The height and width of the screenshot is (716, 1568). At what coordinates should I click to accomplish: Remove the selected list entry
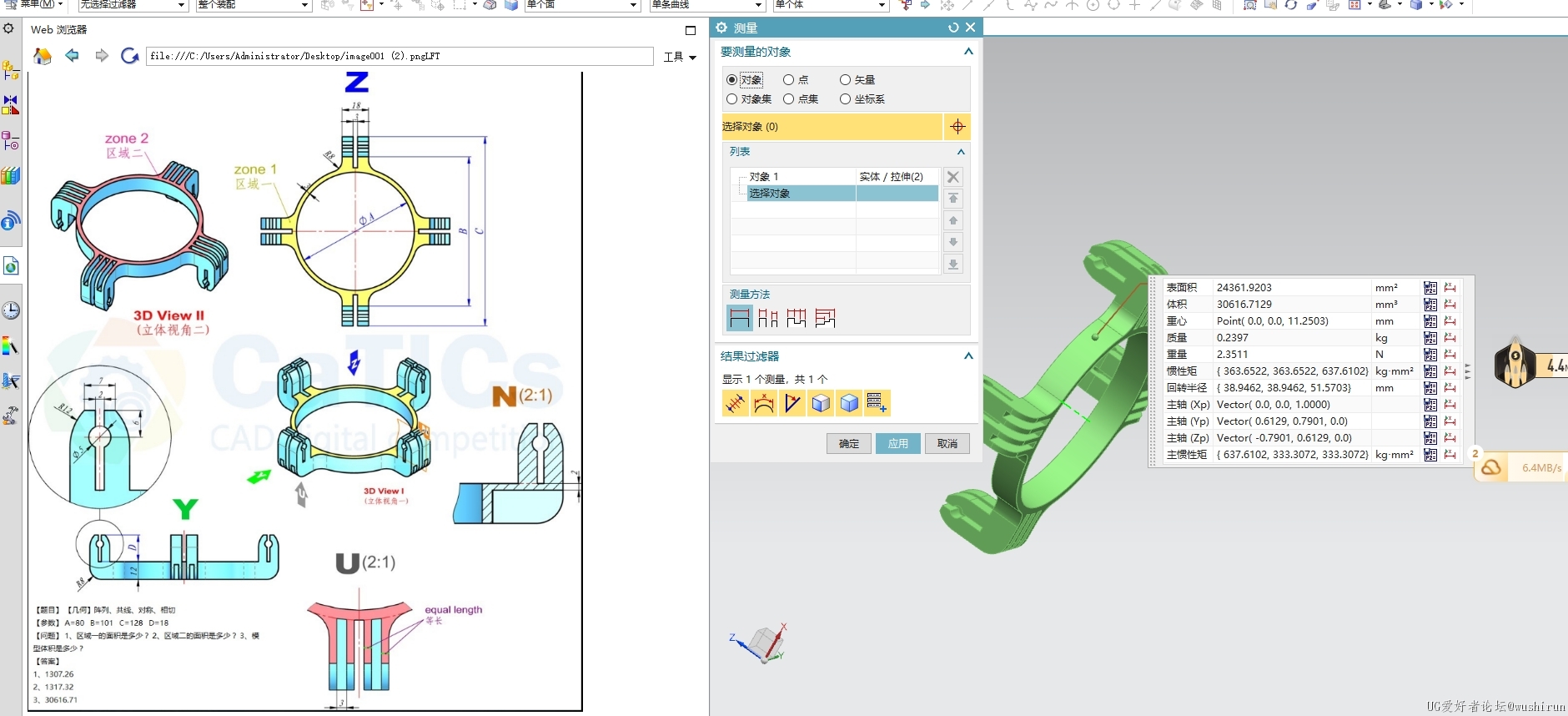(x=953, y=177)
